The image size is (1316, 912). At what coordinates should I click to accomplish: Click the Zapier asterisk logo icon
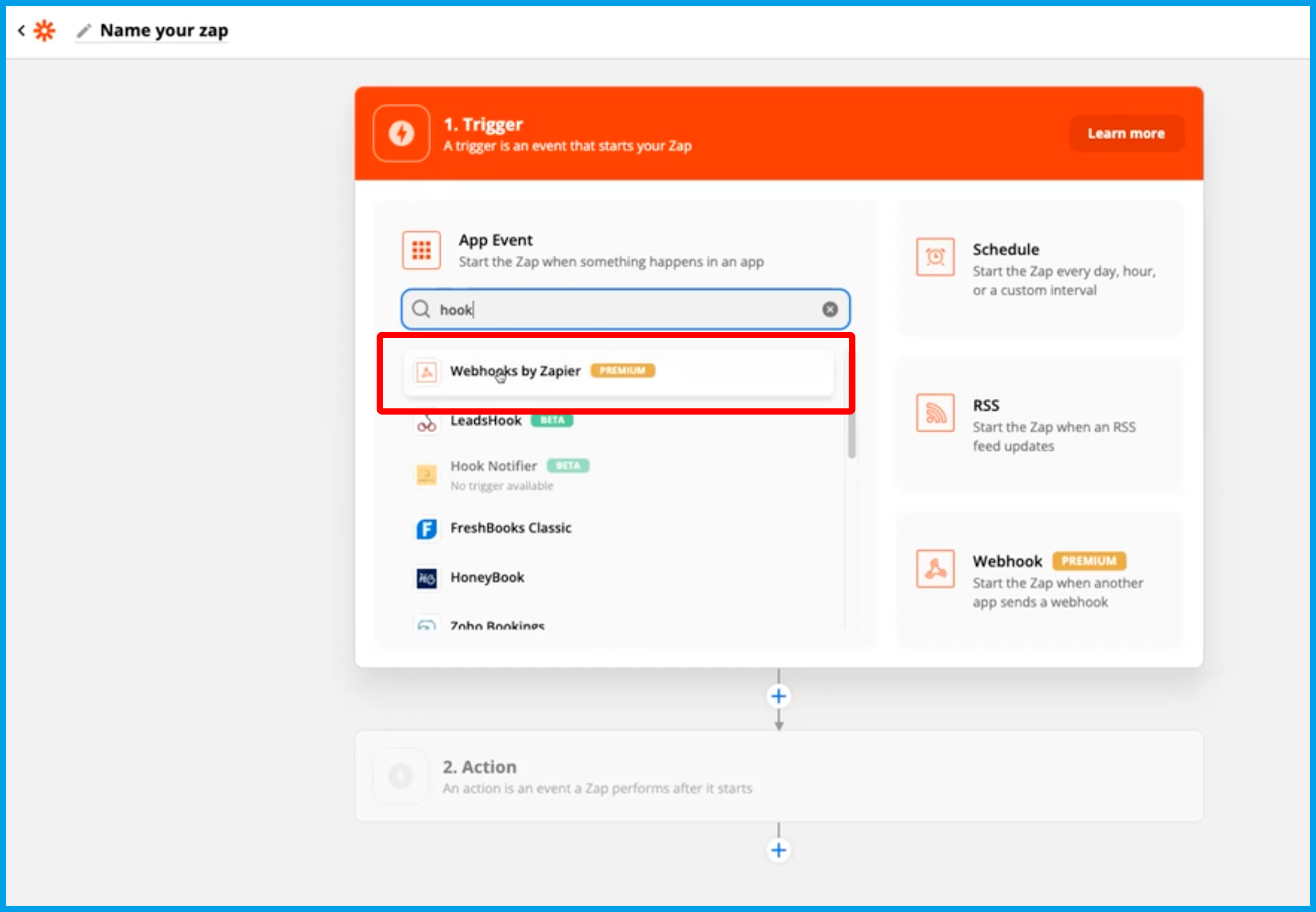(x=44, y=30)
